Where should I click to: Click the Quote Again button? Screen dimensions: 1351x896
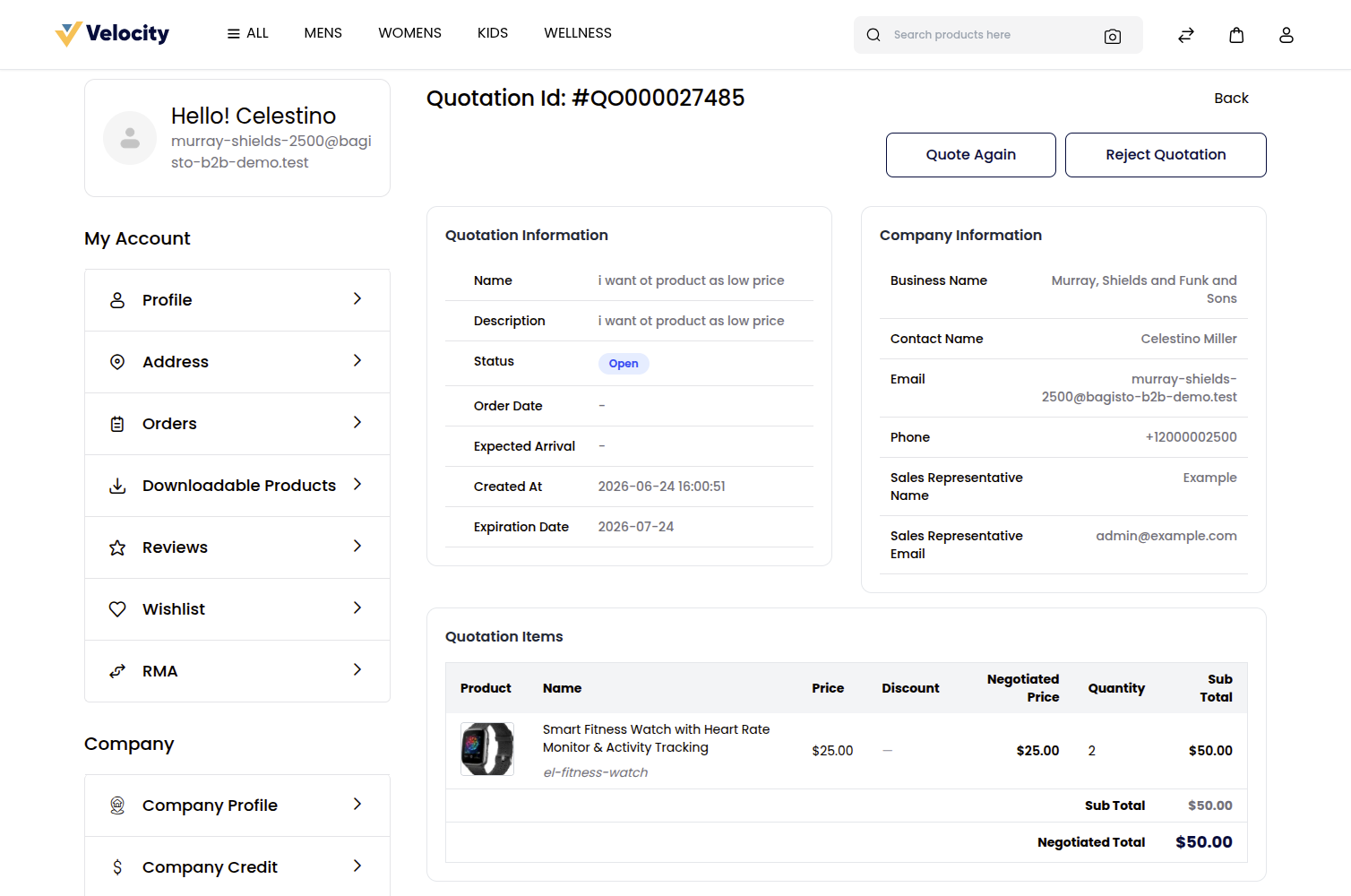coord(971,155)
